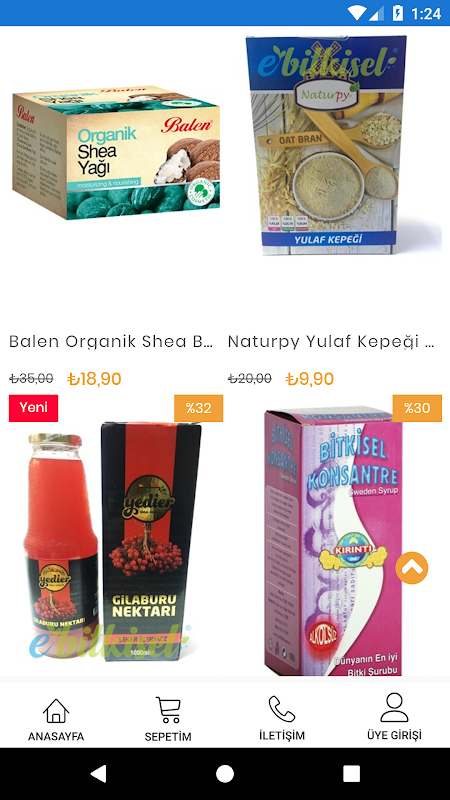Select the Balen Organik Shea product title

111,341
